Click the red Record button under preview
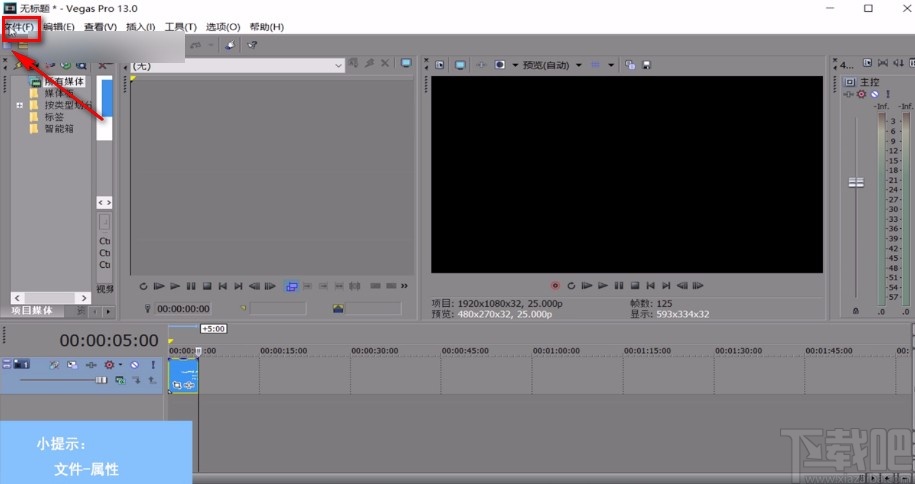 [555, 285]
